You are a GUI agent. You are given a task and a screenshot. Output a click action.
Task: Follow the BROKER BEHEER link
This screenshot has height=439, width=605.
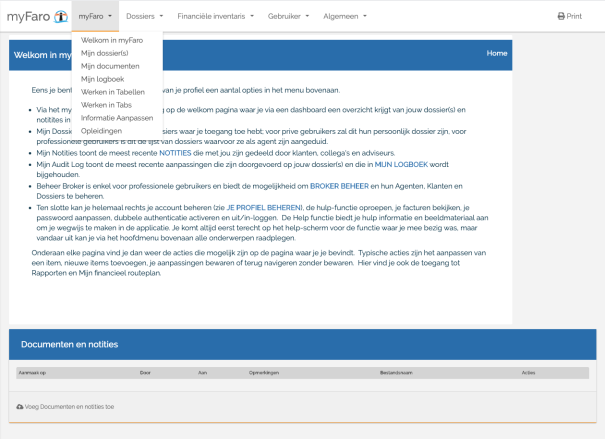[x=340, y=186]
